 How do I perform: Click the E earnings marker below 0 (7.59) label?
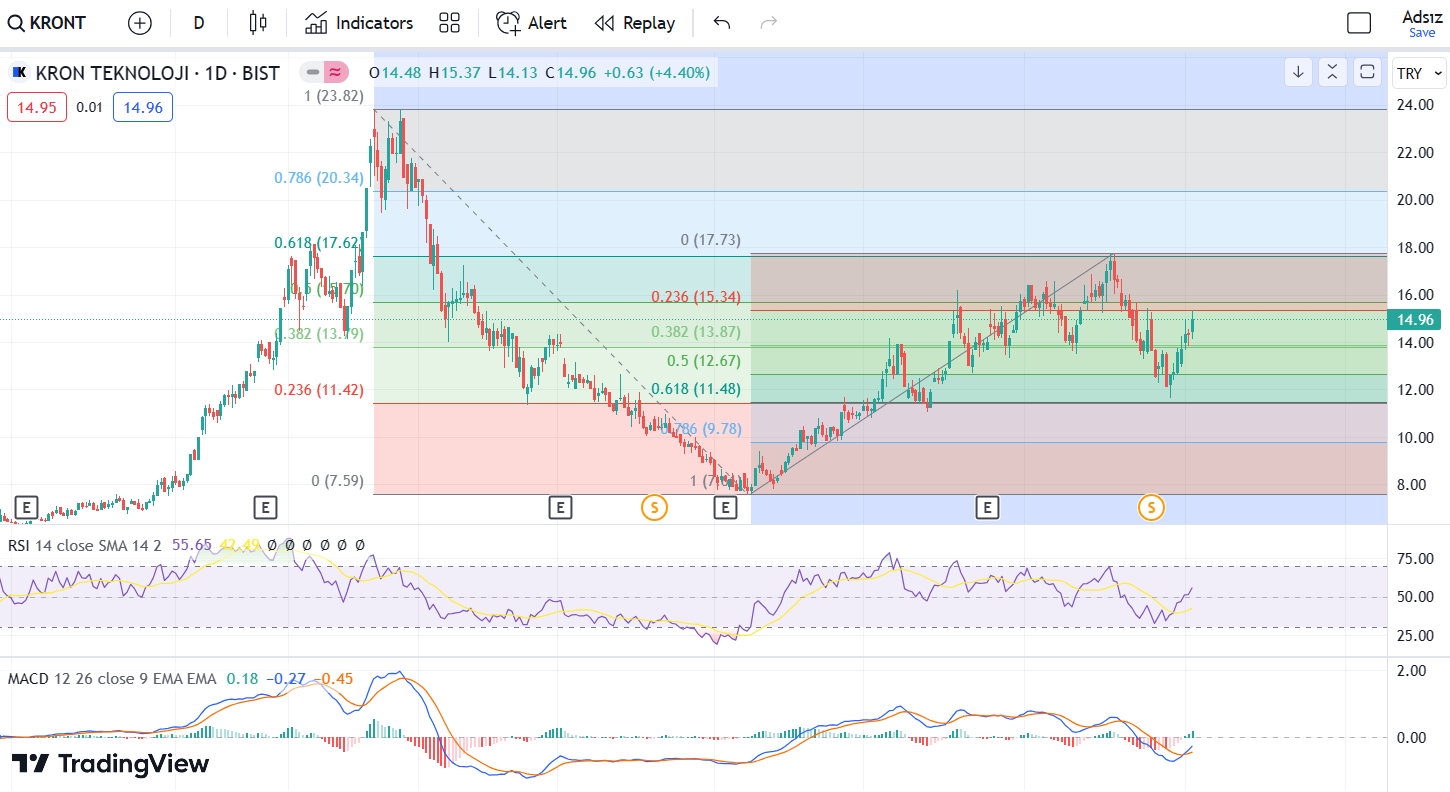pyautogui.click(x=265, y=507)
